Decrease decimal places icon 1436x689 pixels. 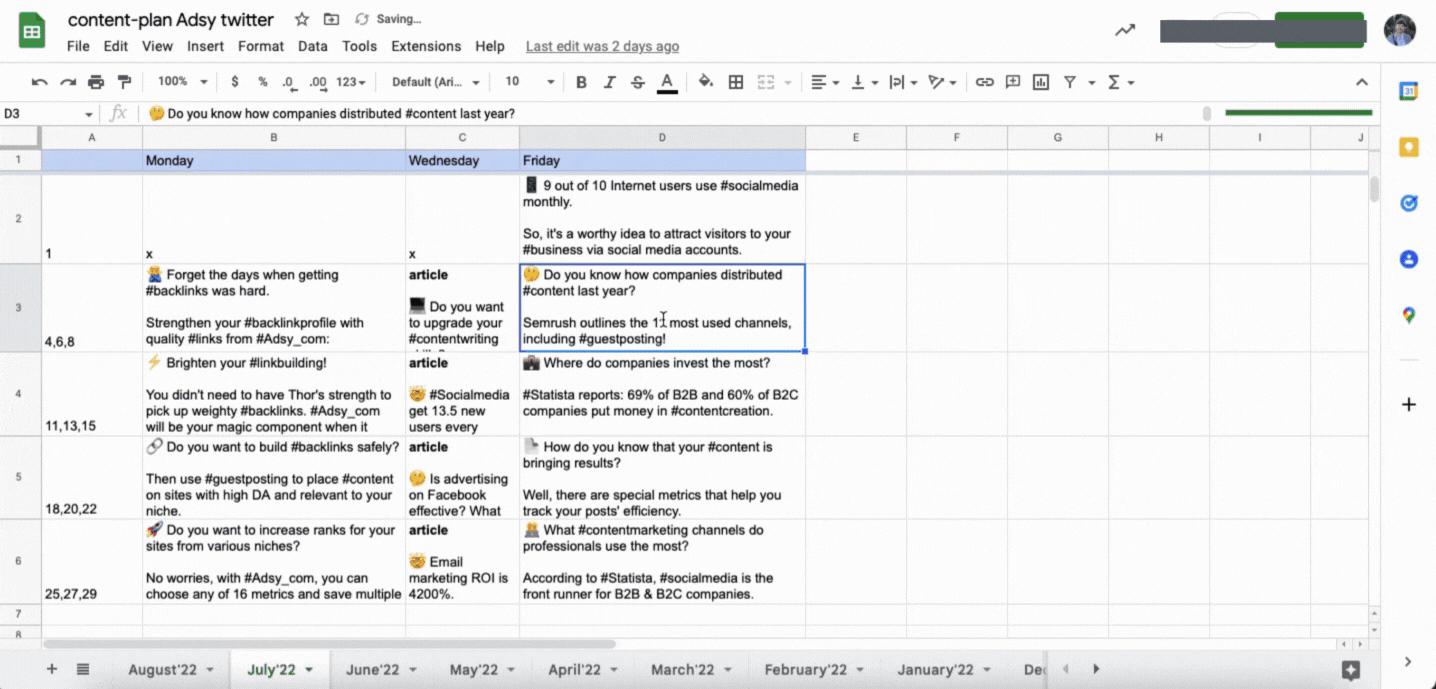point(289,82)
